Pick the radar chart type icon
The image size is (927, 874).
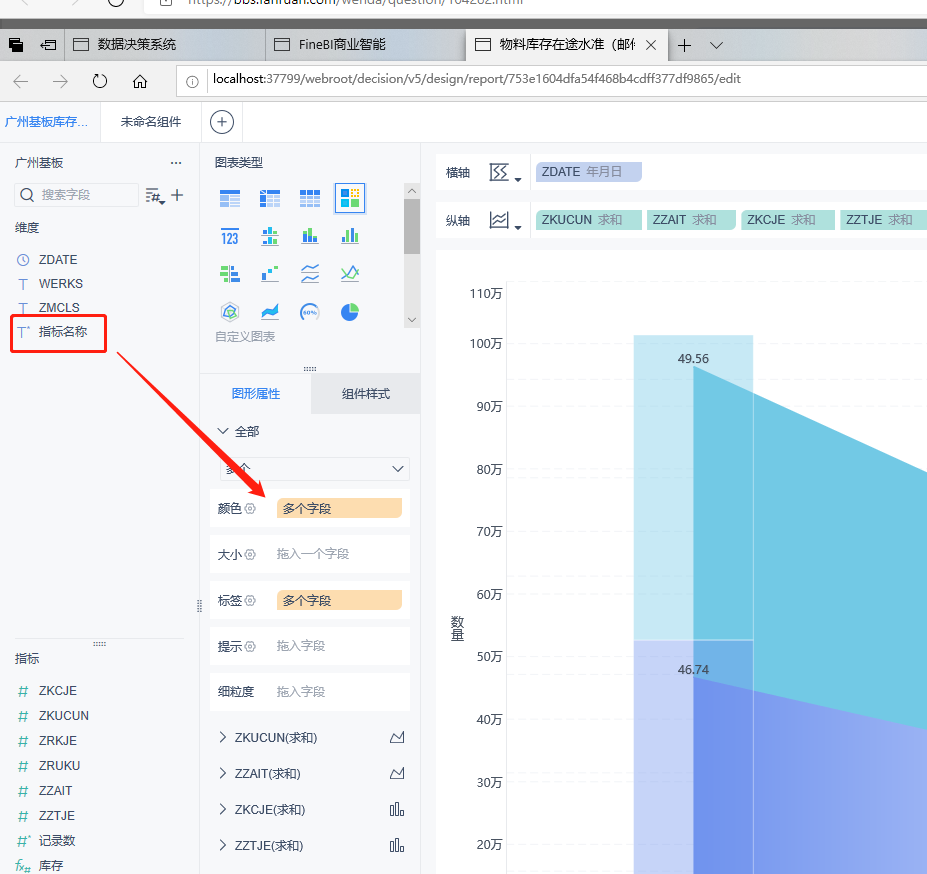click(229, 312)
